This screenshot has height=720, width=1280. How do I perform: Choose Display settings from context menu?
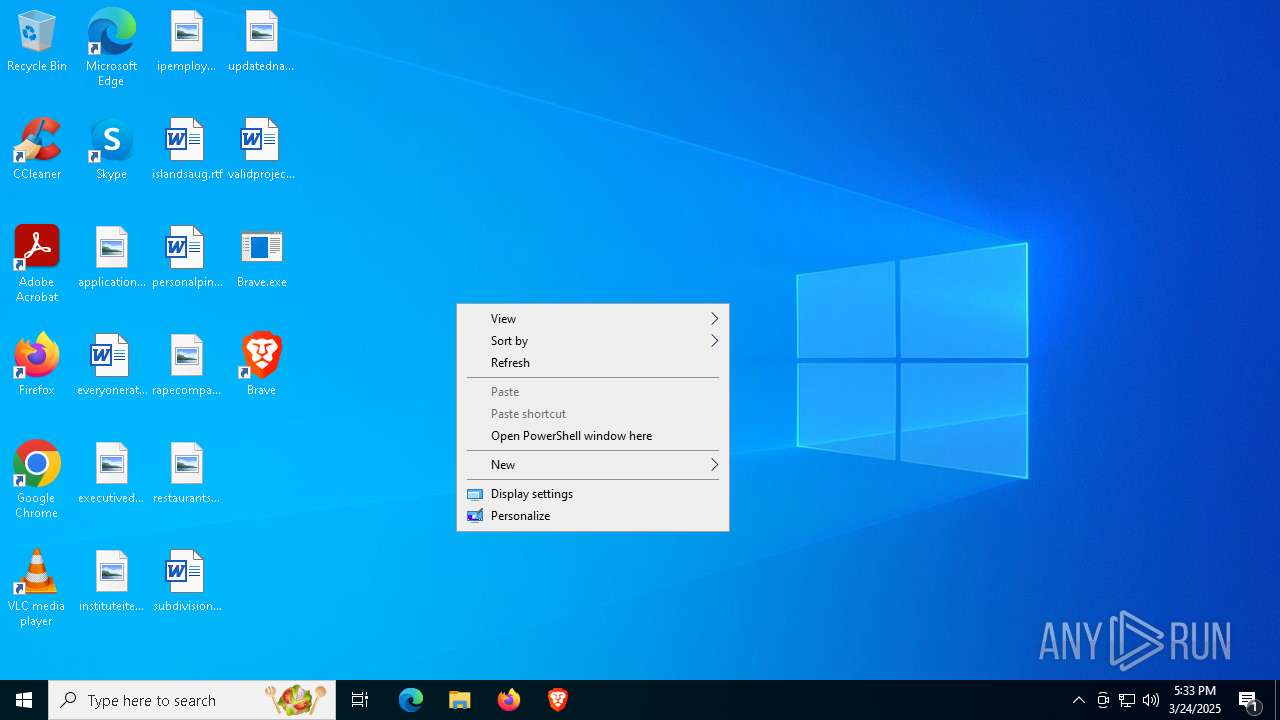[593, 494]
